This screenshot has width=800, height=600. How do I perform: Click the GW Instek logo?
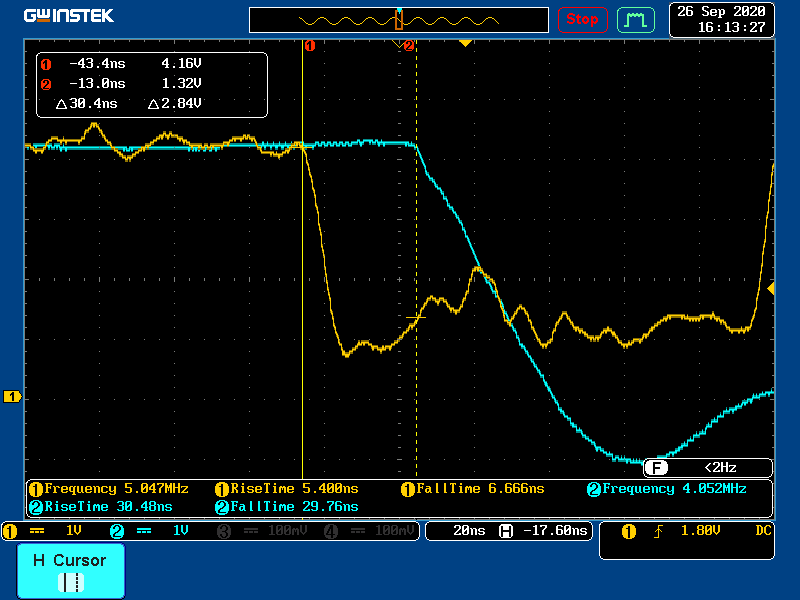point(68,16)
